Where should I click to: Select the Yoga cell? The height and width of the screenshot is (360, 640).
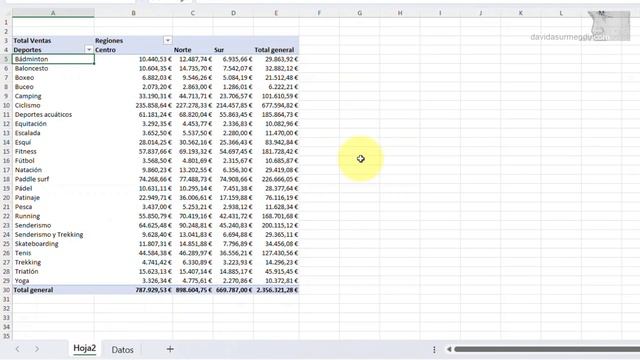(53, 280)
